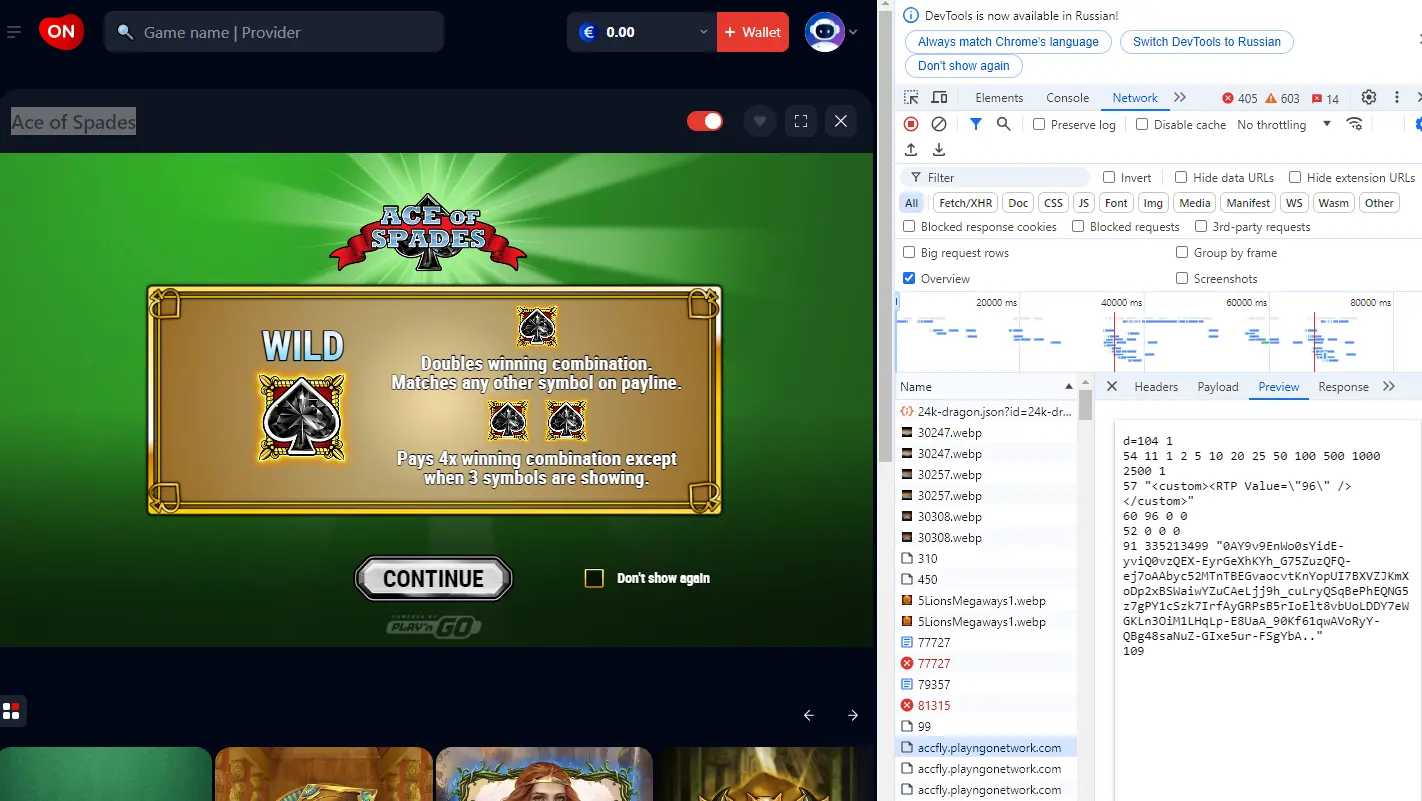
Task: Import HAR file upload icon
Action: [x=911, y=150]
